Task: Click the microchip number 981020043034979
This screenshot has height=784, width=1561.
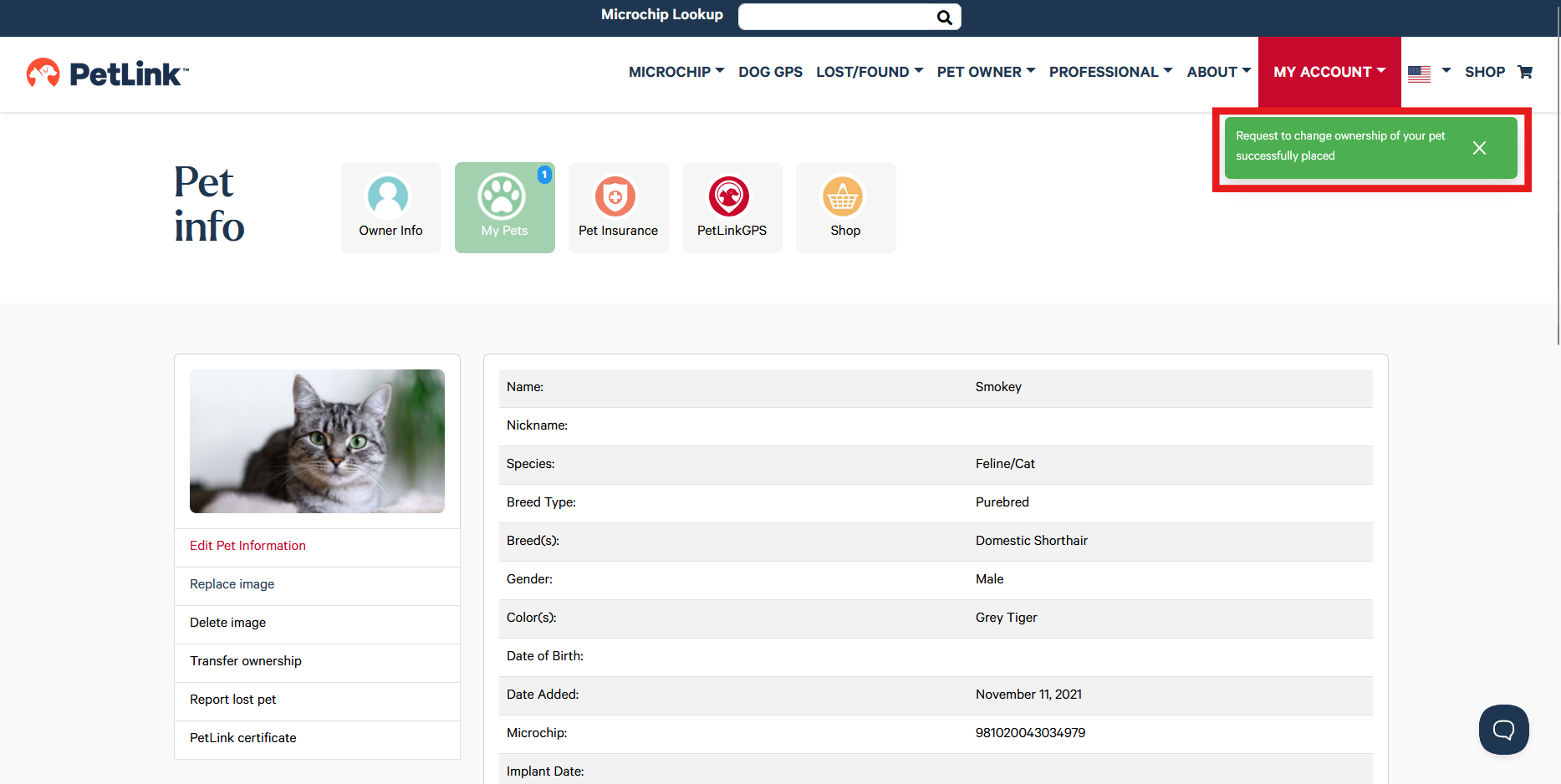Action: pos(1030,733)
